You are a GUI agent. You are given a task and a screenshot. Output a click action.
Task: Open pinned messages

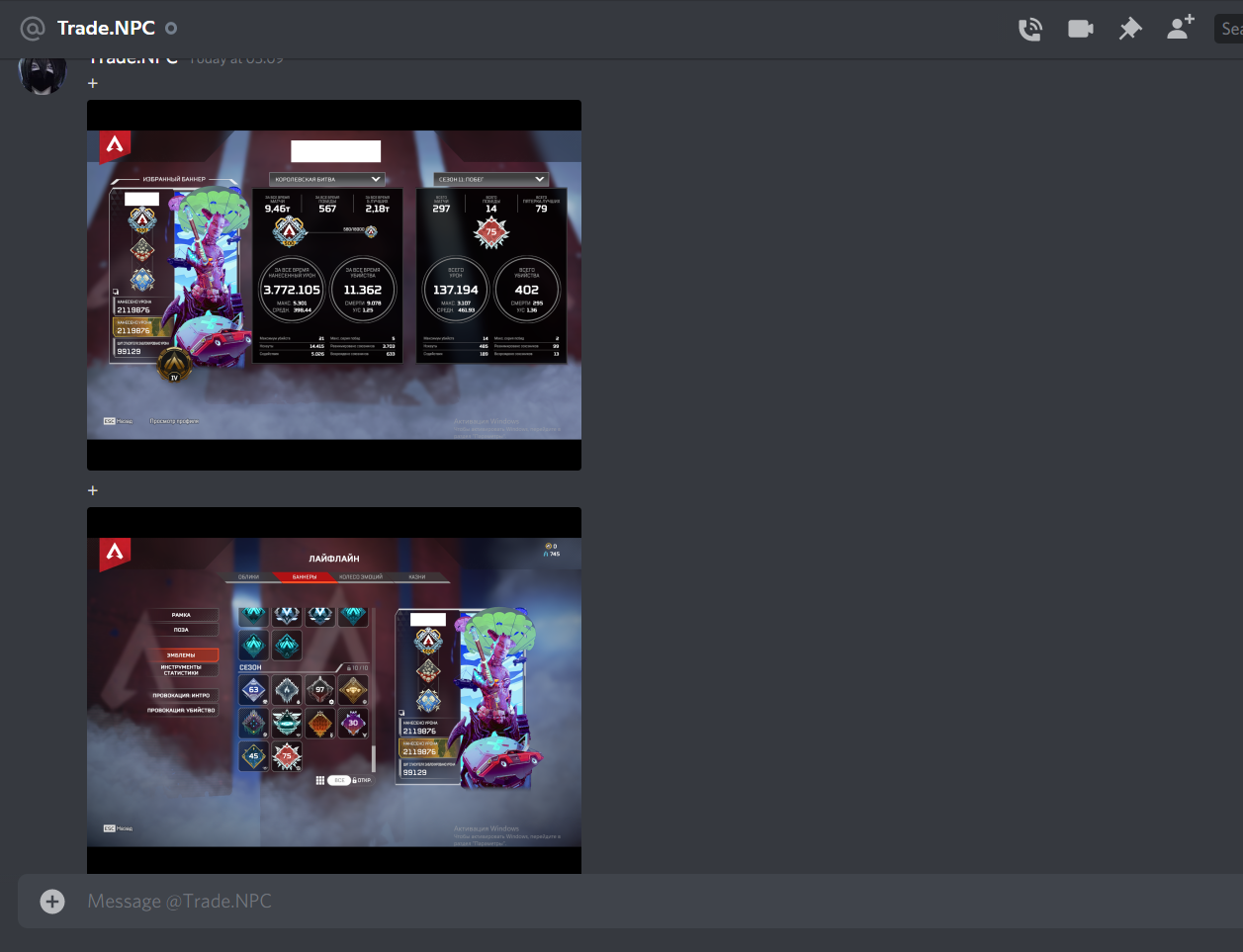tap(1130, 29)
